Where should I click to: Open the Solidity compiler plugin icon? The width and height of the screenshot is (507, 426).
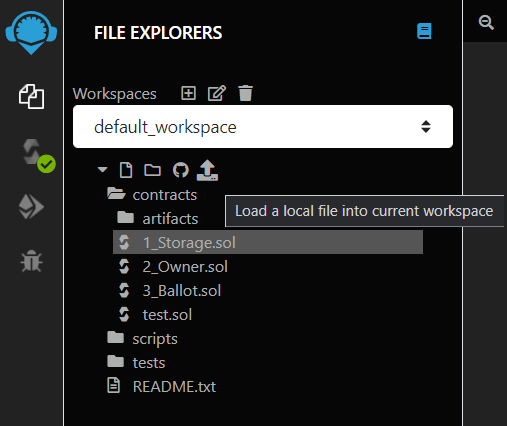coord(39,156)
